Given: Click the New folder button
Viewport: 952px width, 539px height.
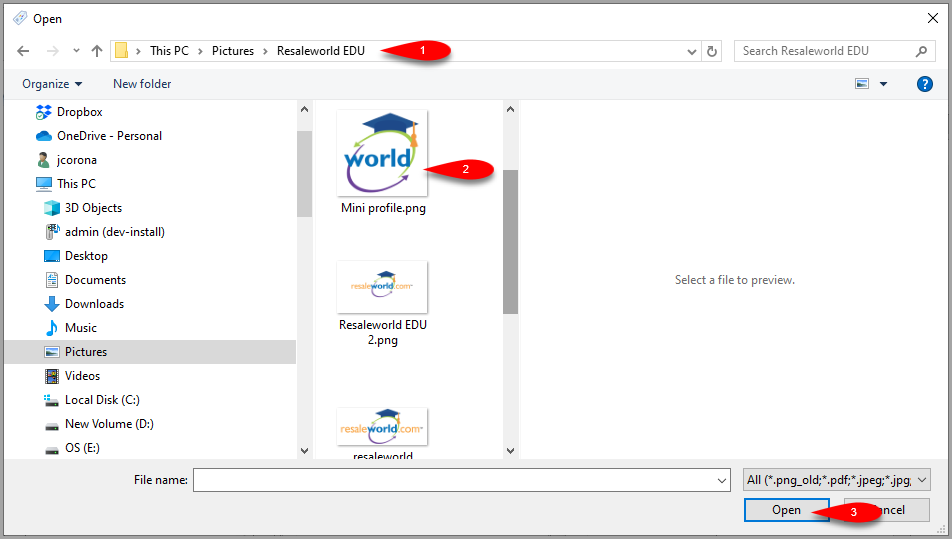Looking at the screenshot, I should coord(142,84).
